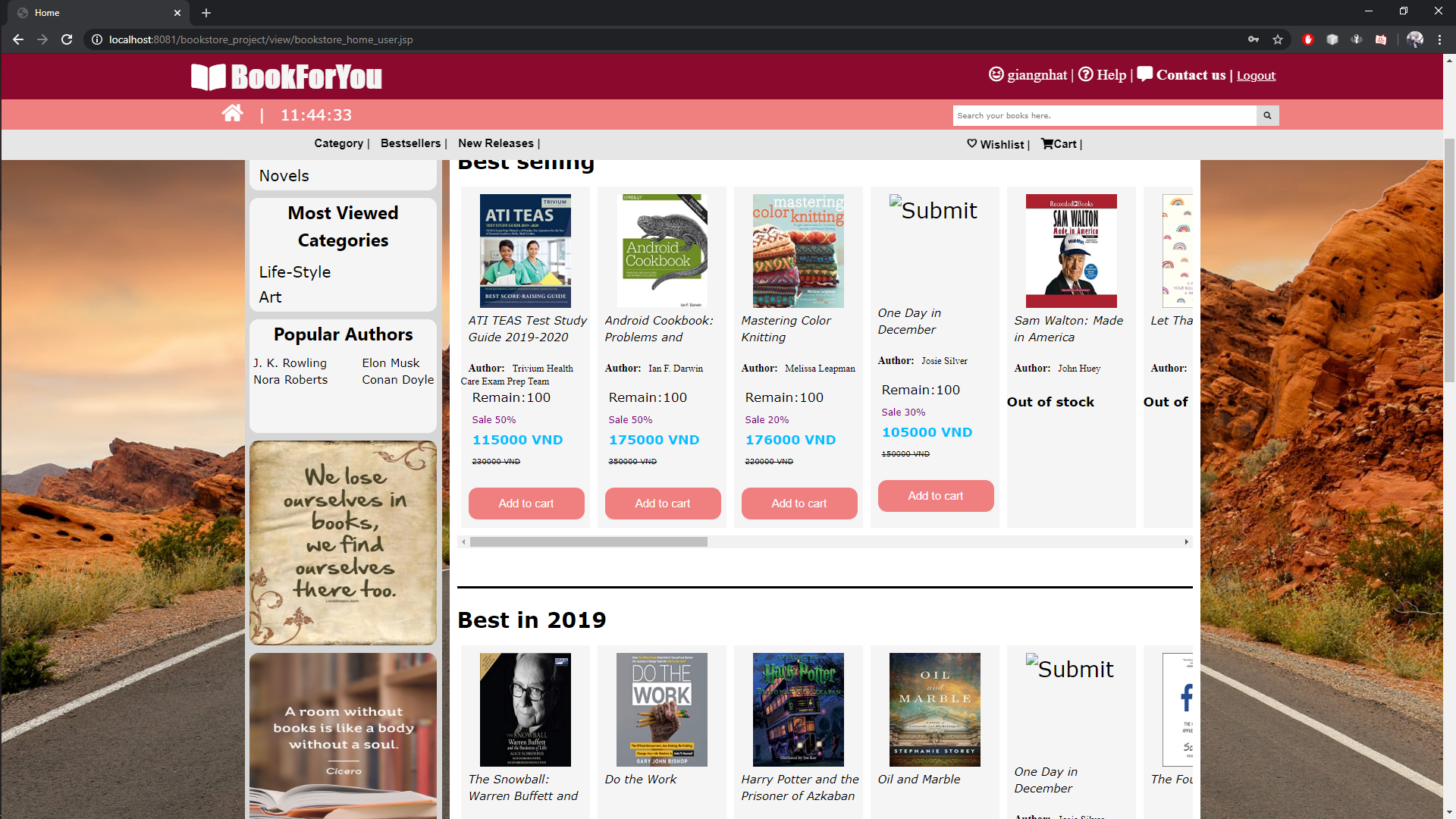Click browser back arrow
The height and width of the screenshot is (819, 1456).
[18, 39]
